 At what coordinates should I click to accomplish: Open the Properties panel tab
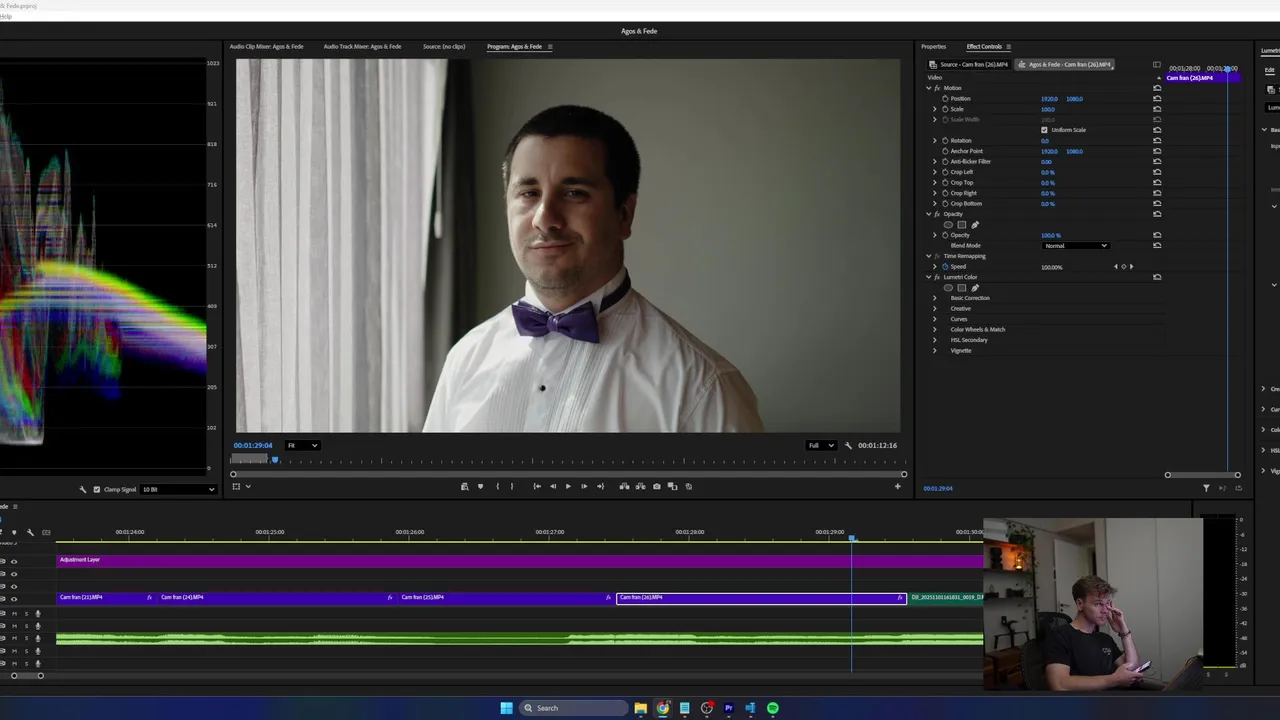pos(933,47)
